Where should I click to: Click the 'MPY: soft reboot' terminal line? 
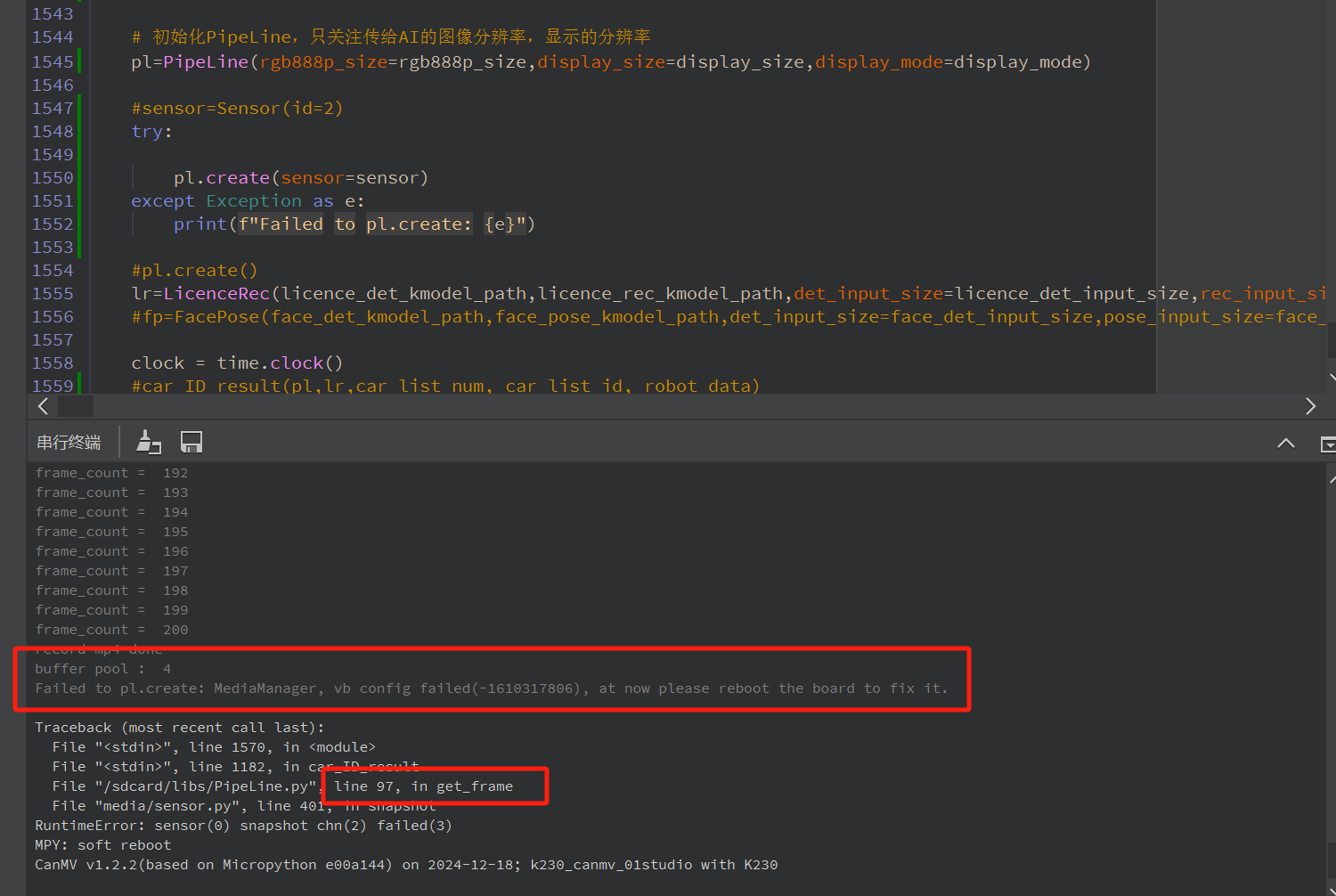[x=102, y=845]
